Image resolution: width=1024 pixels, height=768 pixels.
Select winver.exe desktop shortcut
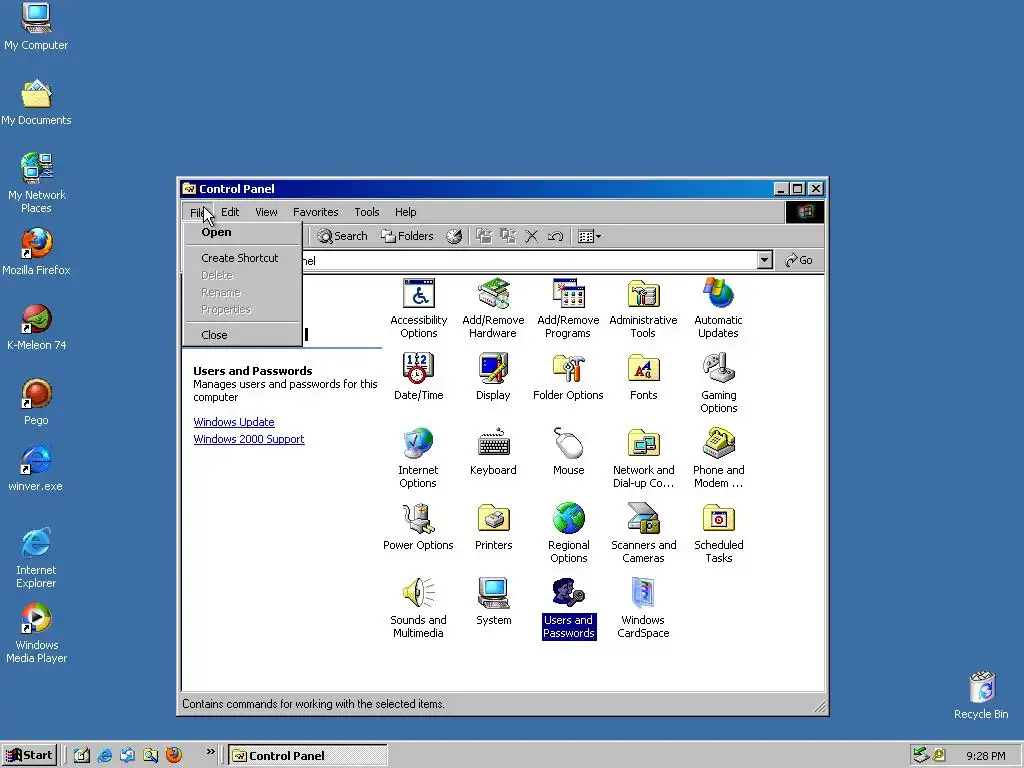(36, 469)
